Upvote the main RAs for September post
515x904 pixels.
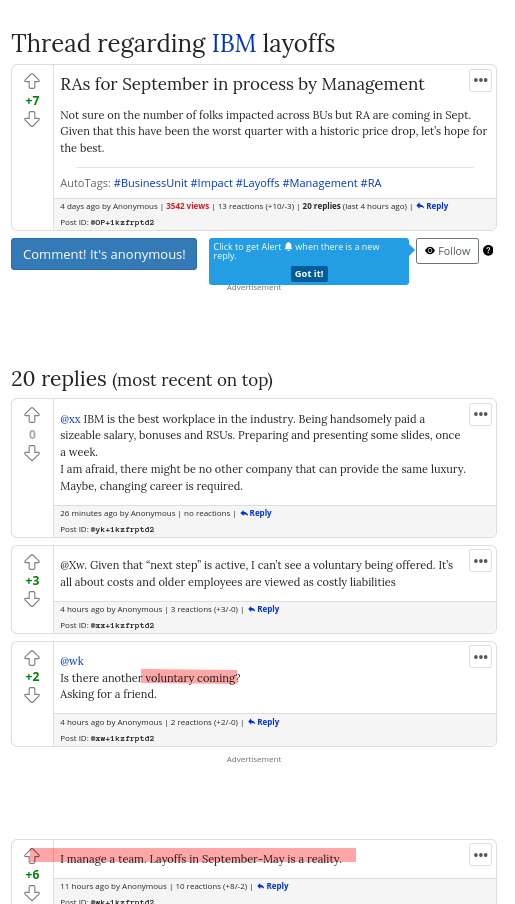coord(32,81)
